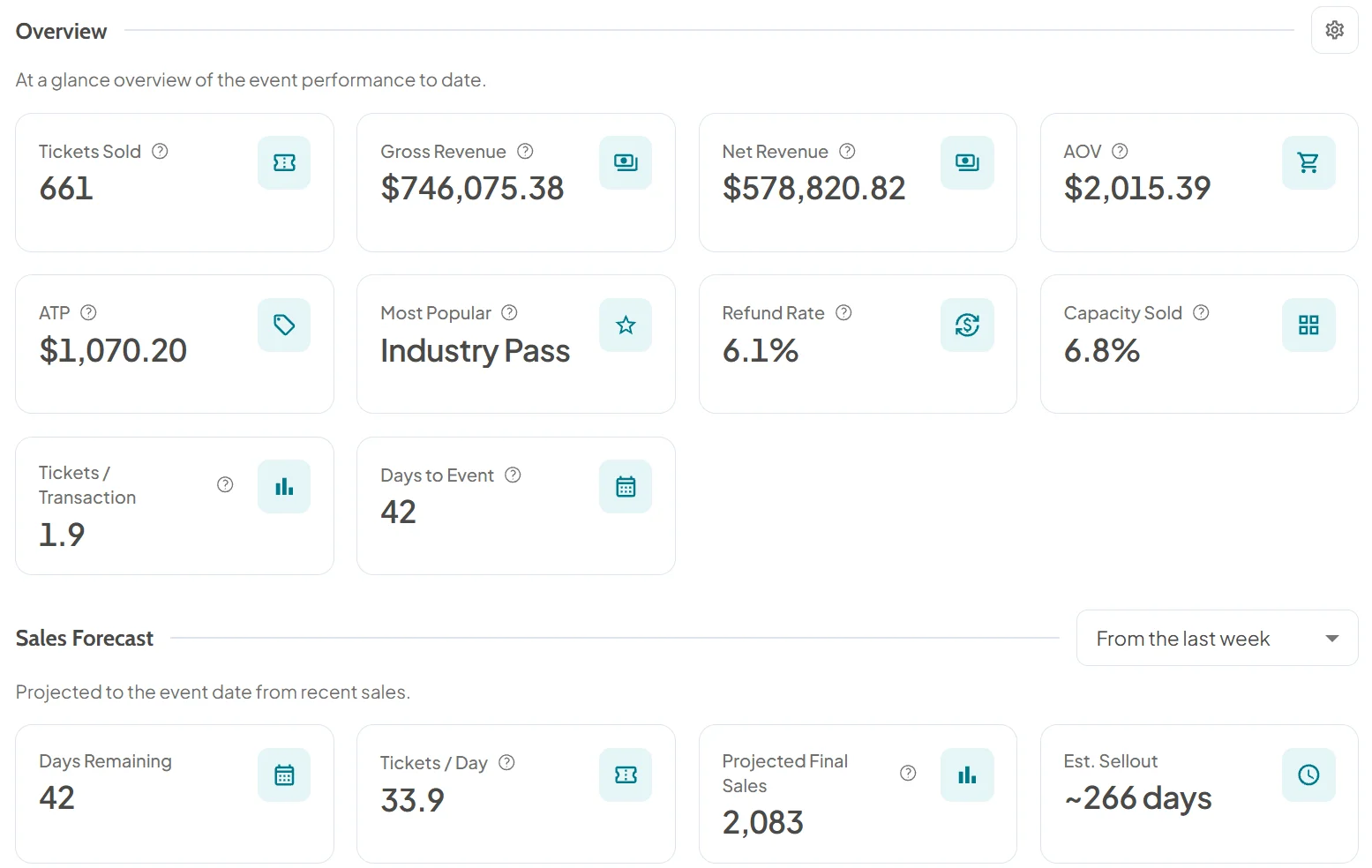Image resolution: width=1372 pixels, height=868 pixels.
Task: Show help for Refund Rate
Action: click(843, 312)
